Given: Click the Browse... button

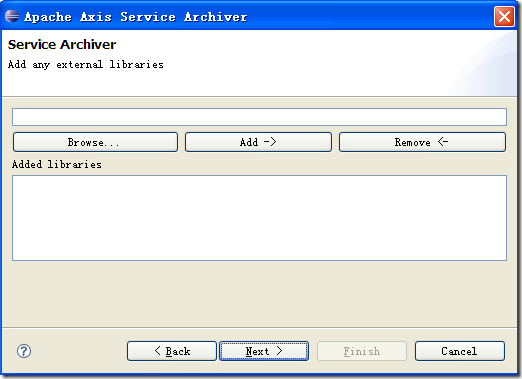Looking at the screenshot, I should 95,142.
